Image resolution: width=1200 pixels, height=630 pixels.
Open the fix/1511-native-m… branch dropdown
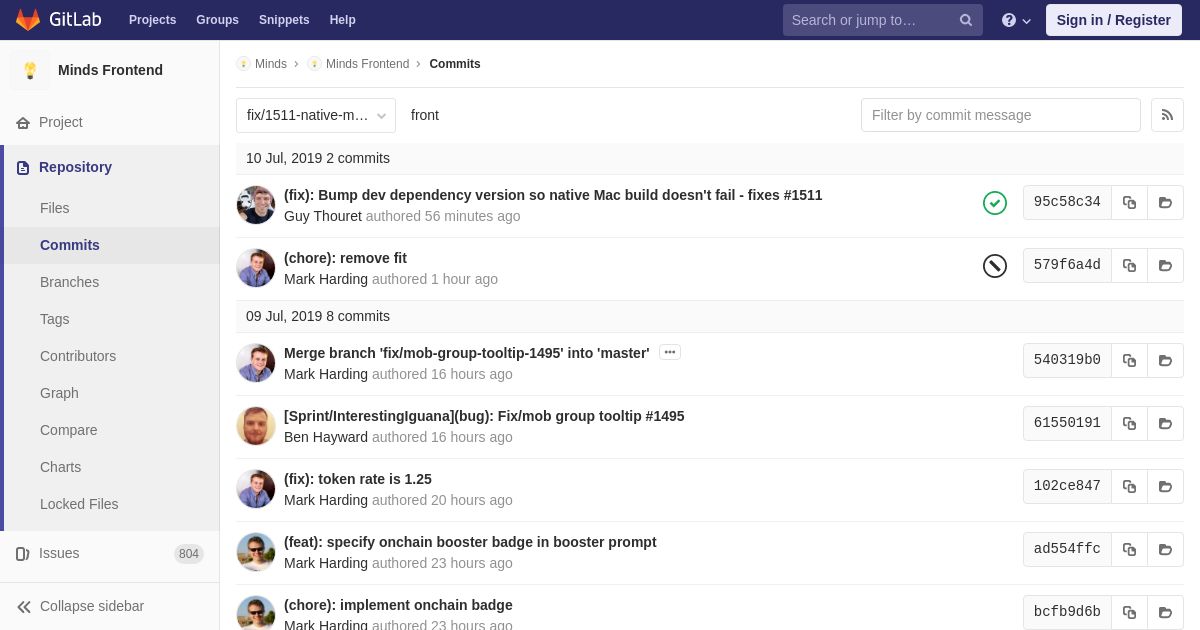coord(316,115)
